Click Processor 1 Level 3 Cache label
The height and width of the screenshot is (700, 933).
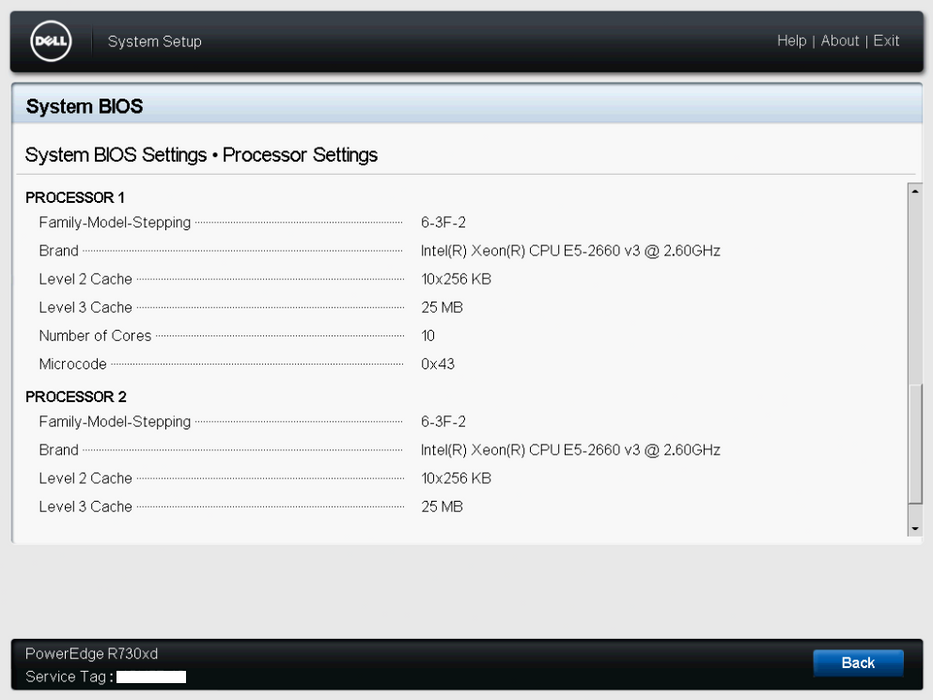point(86,308)
